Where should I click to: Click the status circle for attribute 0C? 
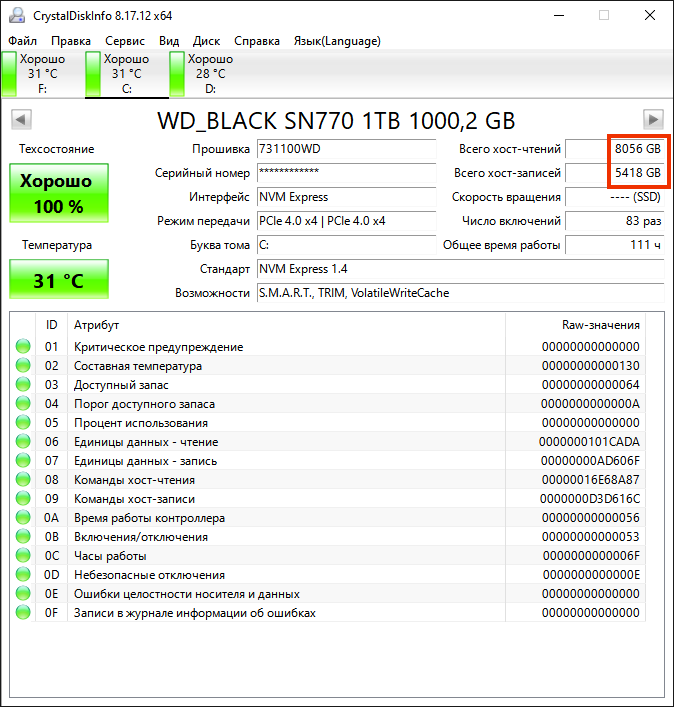click(x=23, y=556)
